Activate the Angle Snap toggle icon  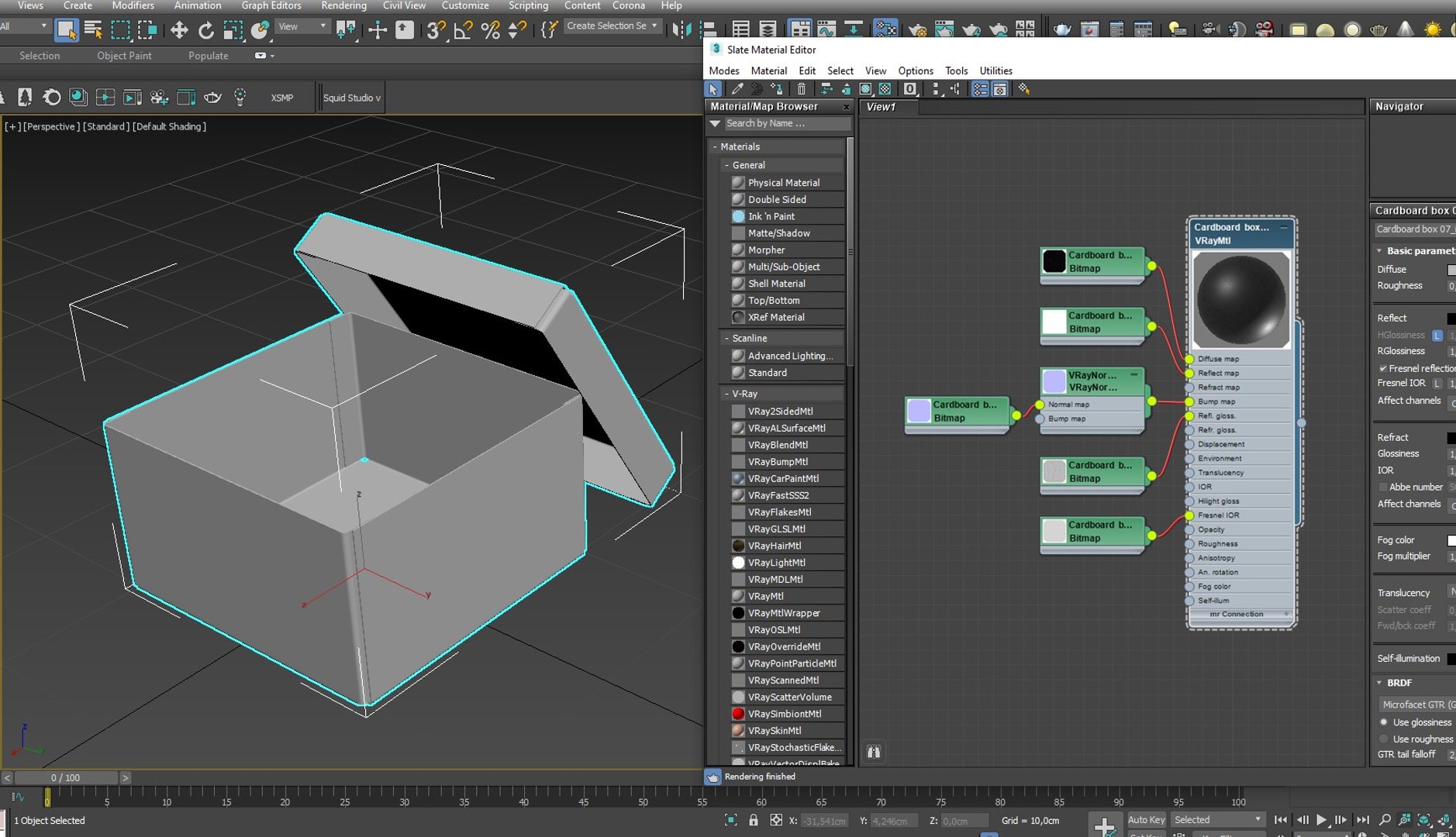[463, 30]
